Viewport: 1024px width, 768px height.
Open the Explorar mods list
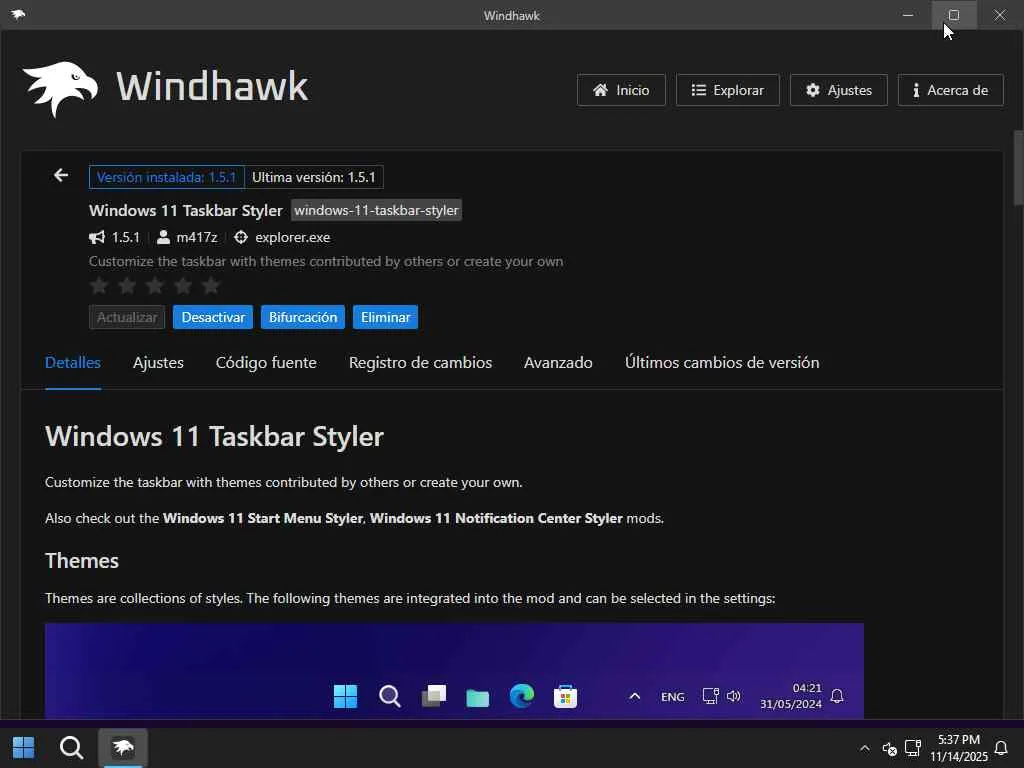728,90
